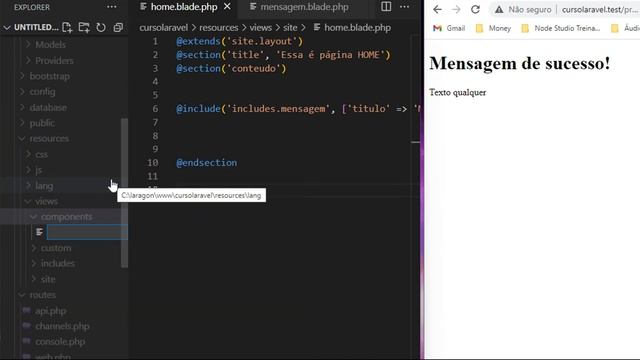
Task: Click the @endsection directive on line 10
Action: [x=207, y=162]
